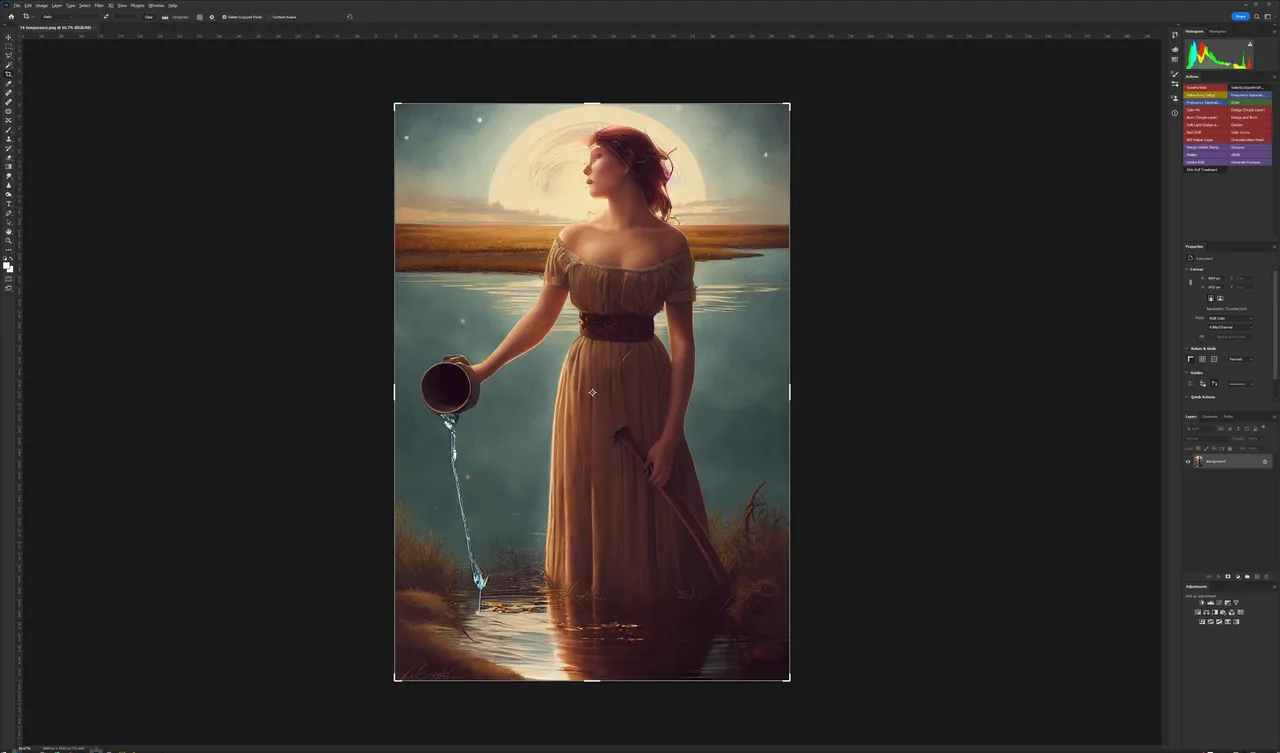Image resolution: width=1280 pixels, height=753 pixels.
Task: Reset default foreground and background colors
Action: (6, 258)
